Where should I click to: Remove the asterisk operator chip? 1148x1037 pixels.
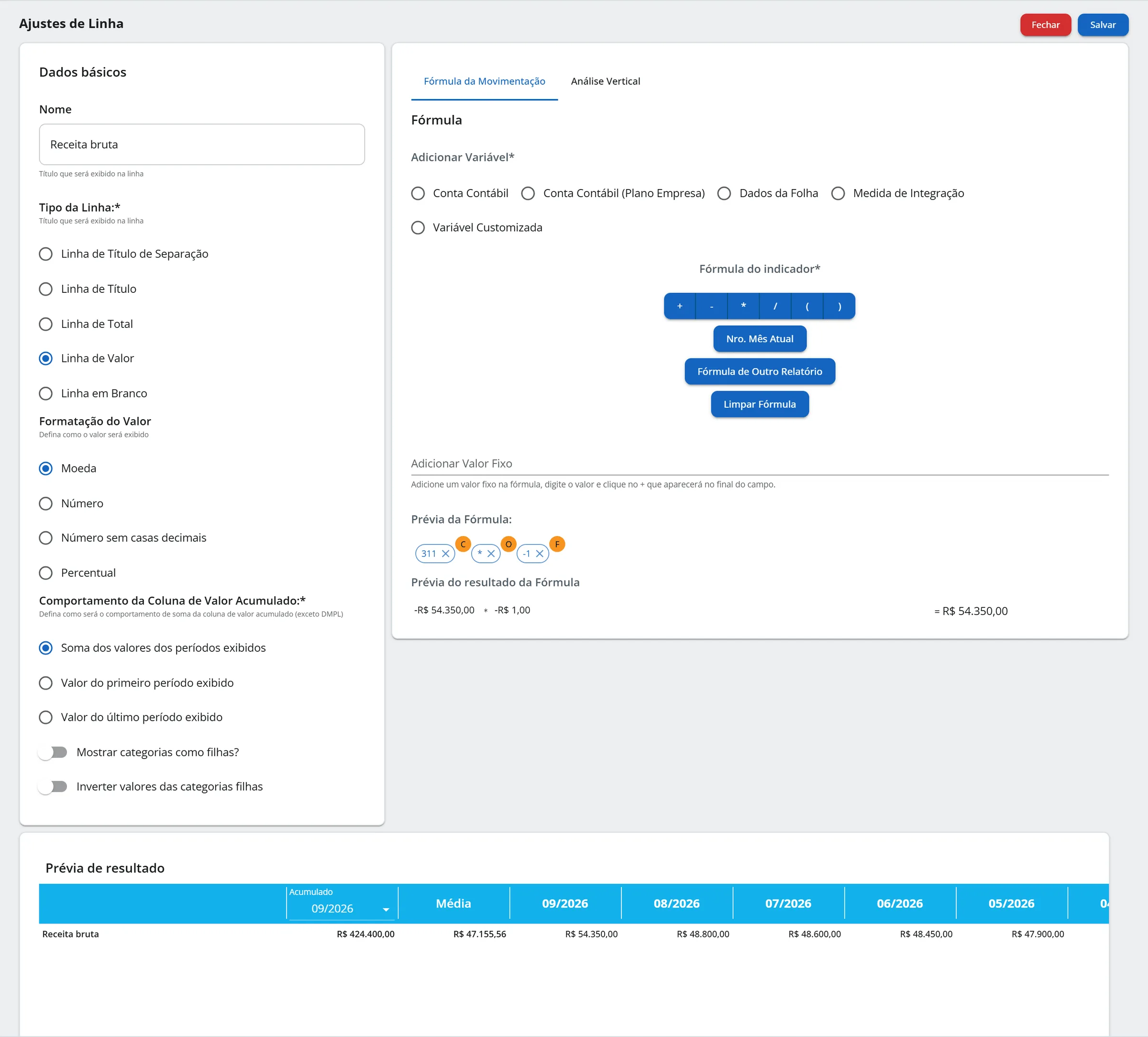click(491, 554)
